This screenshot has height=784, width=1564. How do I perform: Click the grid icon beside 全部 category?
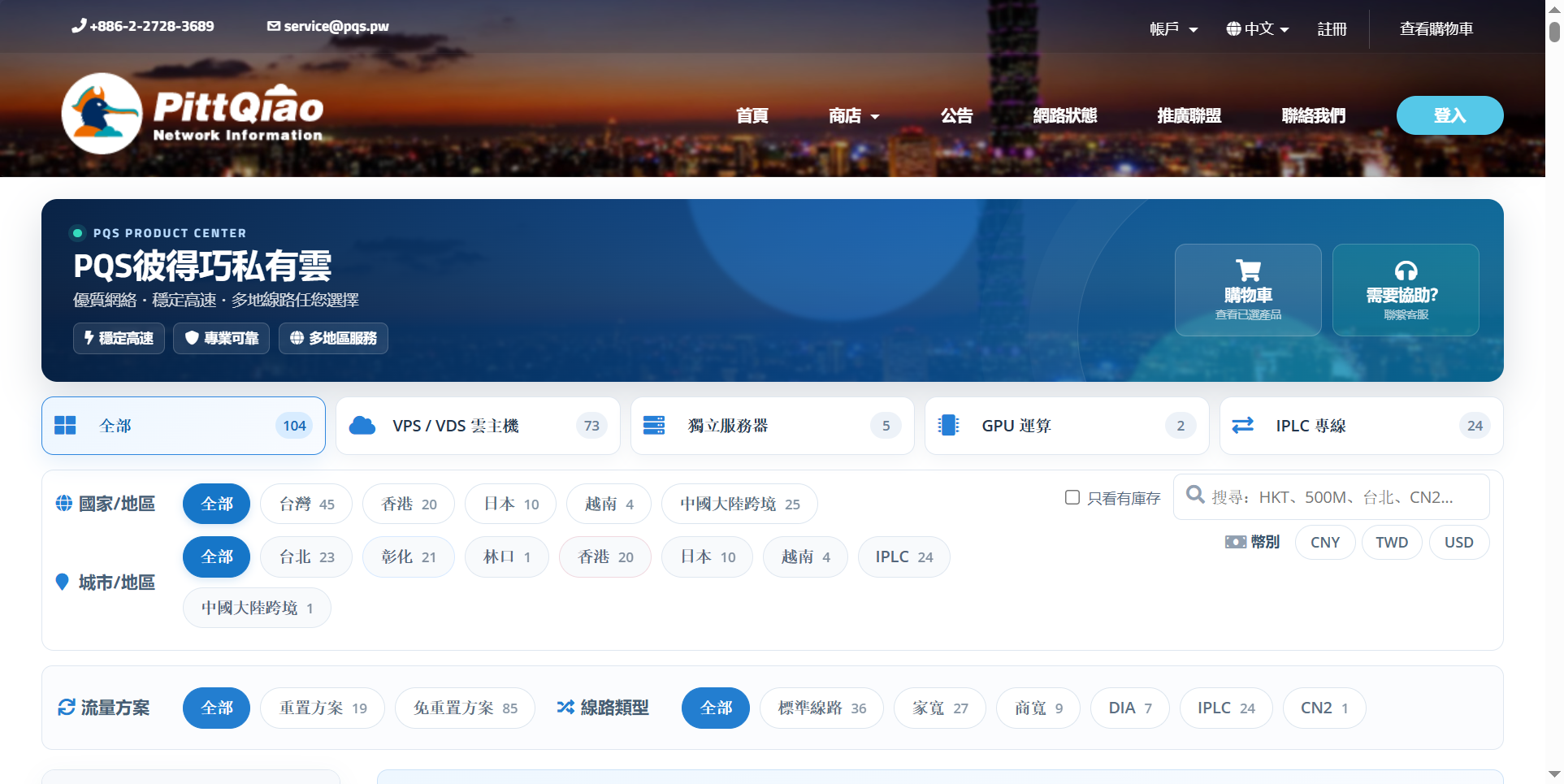click(x=65, y=426)
